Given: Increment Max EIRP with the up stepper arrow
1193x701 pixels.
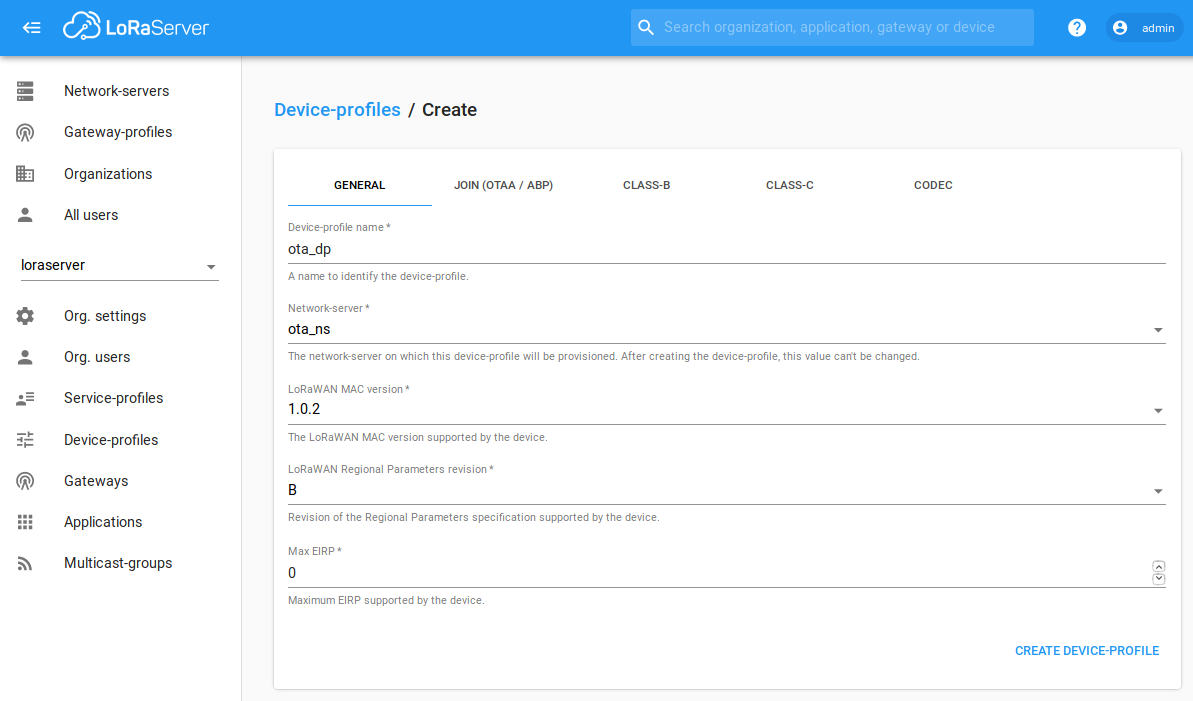Looking at the screenshot, I should pyautogui.click(x=1159, y=565).
